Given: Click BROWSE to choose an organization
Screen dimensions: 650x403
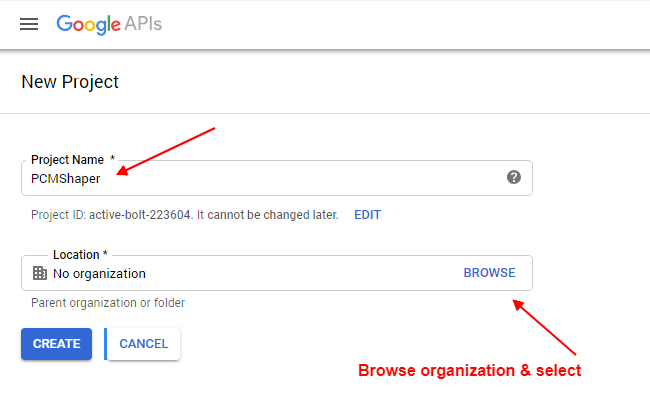Looking at the screenshot, I should (x=489, y=273).
